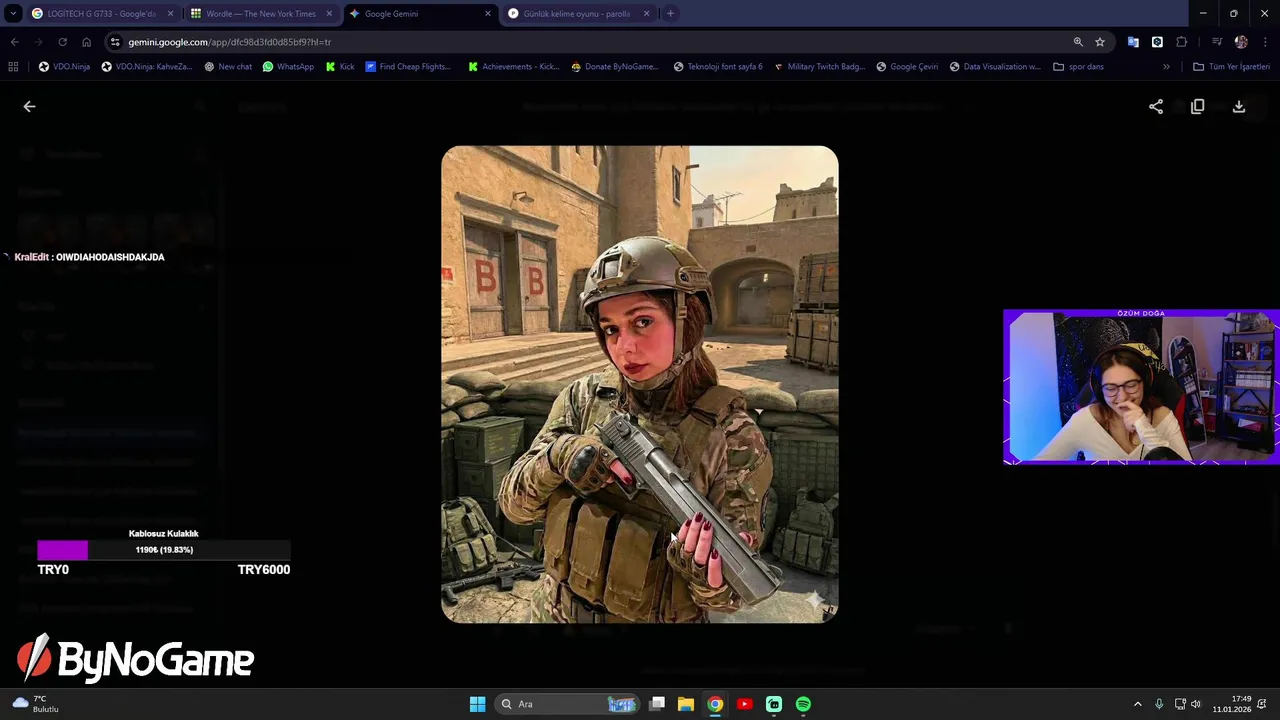Open the weather widget 7°C Bulutlu
The height and width of the screenshot is (720, 1280).
click(x=36, y=704)
